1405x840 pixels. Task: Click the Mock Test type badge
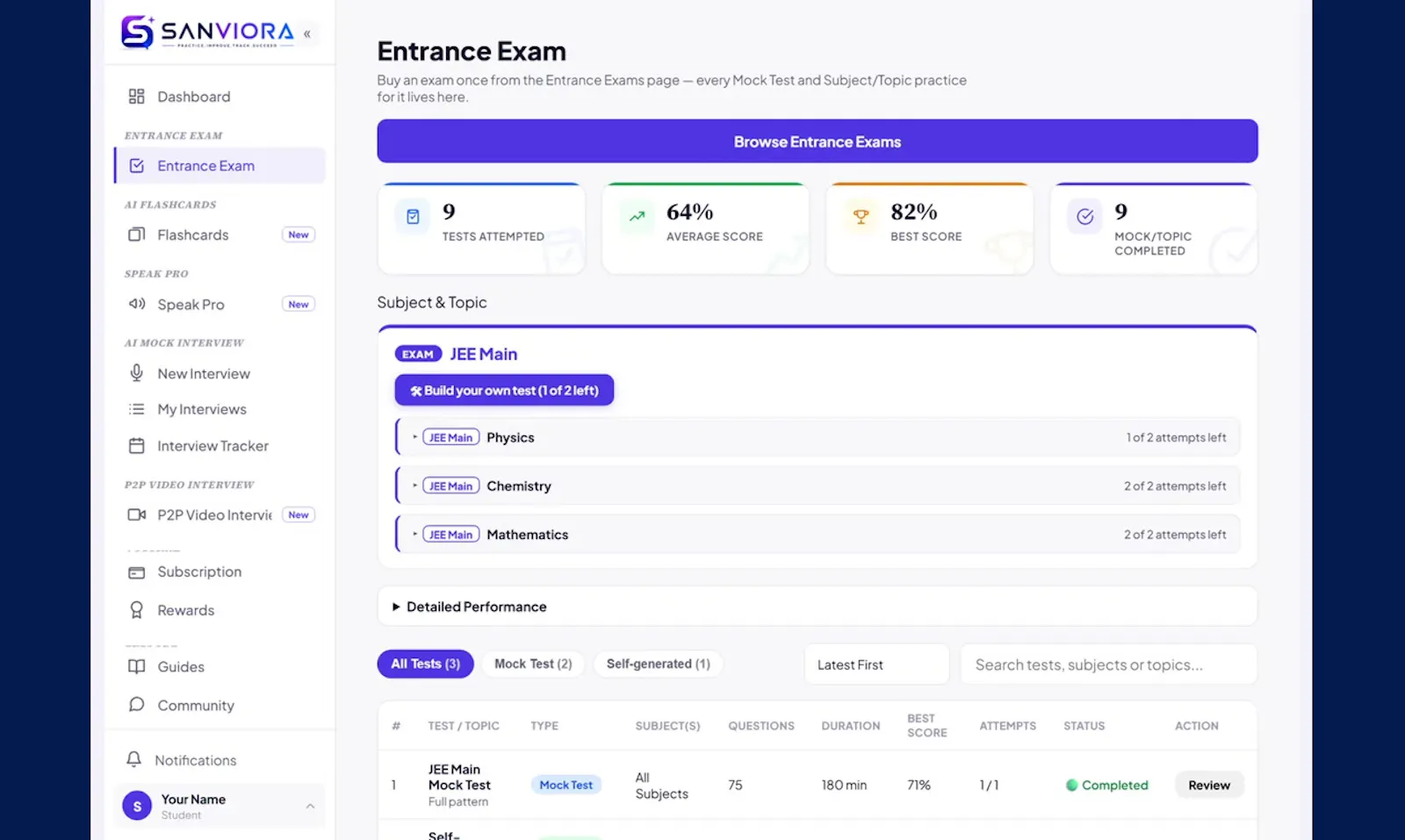(566, 785)
